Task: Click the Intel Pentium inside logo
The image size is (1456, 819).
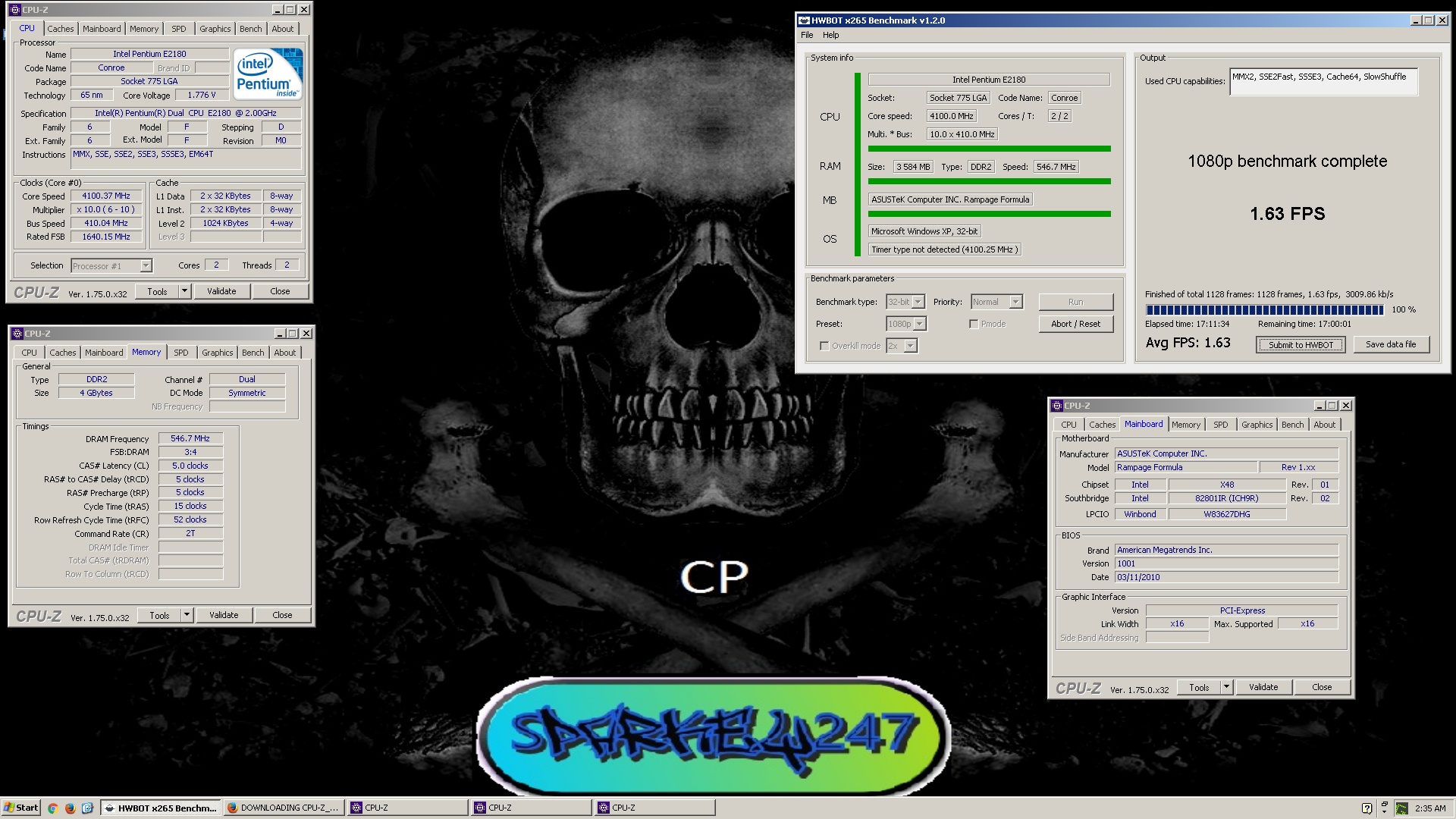Action: 268,74
